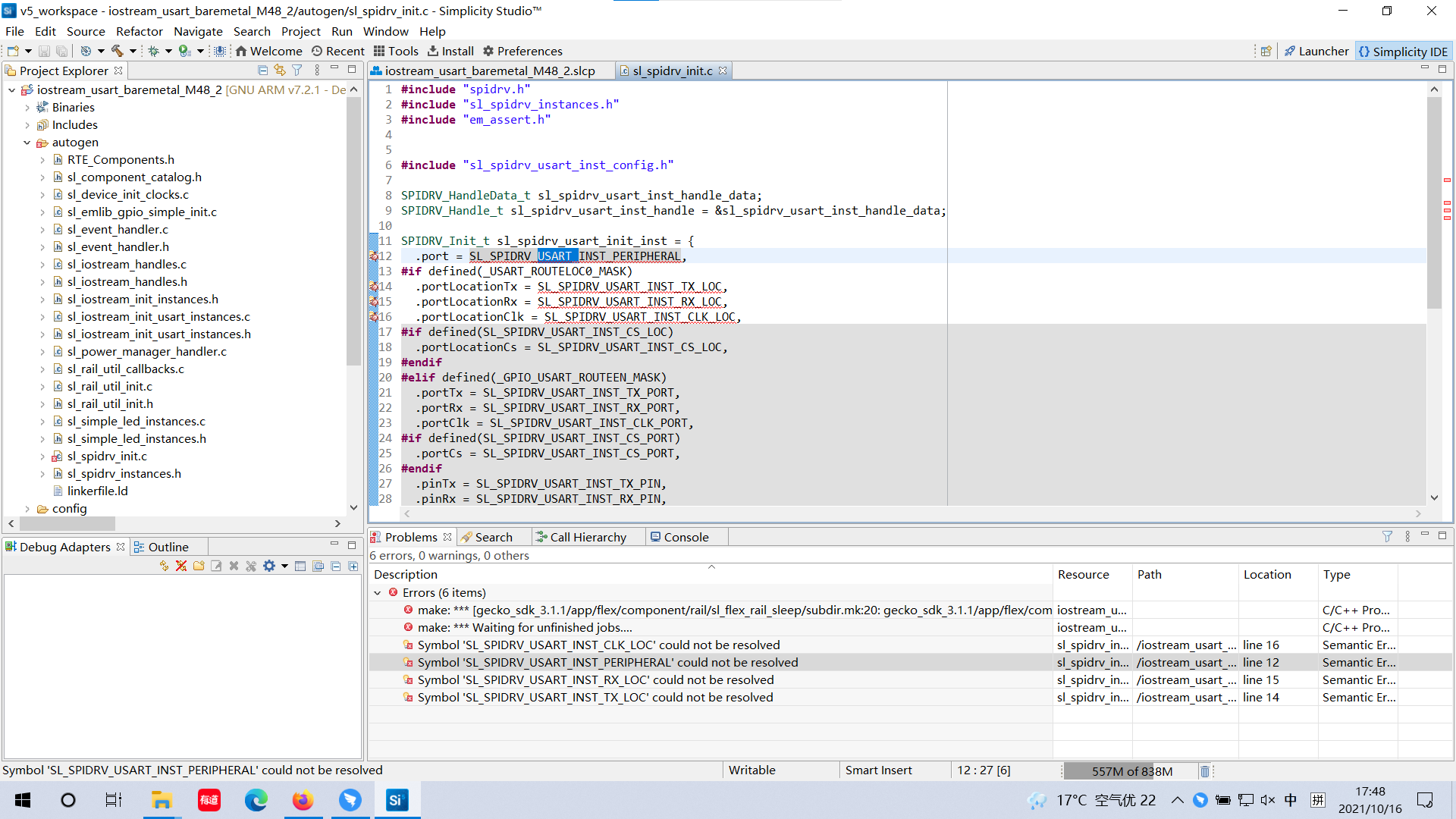This screenshot has width=1456, height=819.
Task: Toggle Chinese input indicator in system tray
Action: click(x=1291, y=799)
